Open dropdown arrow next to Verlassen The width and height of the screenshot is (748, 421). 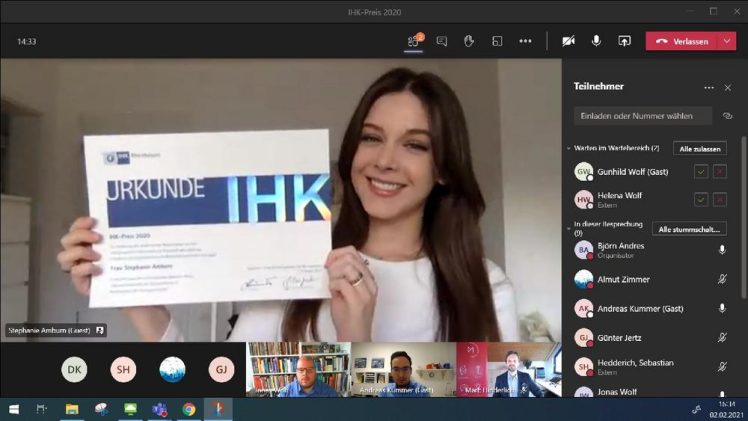coord(727,41)
